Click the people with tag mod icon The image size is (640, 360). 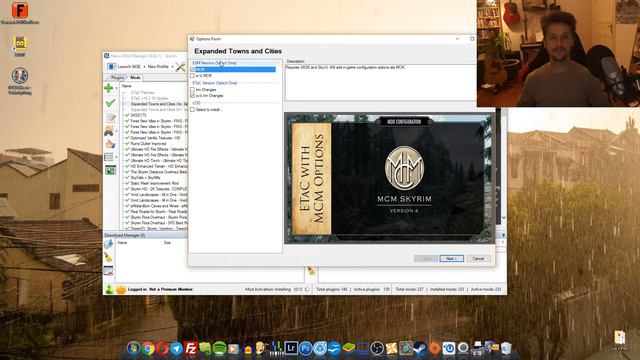pyautogui.click(x=109, y=131)
